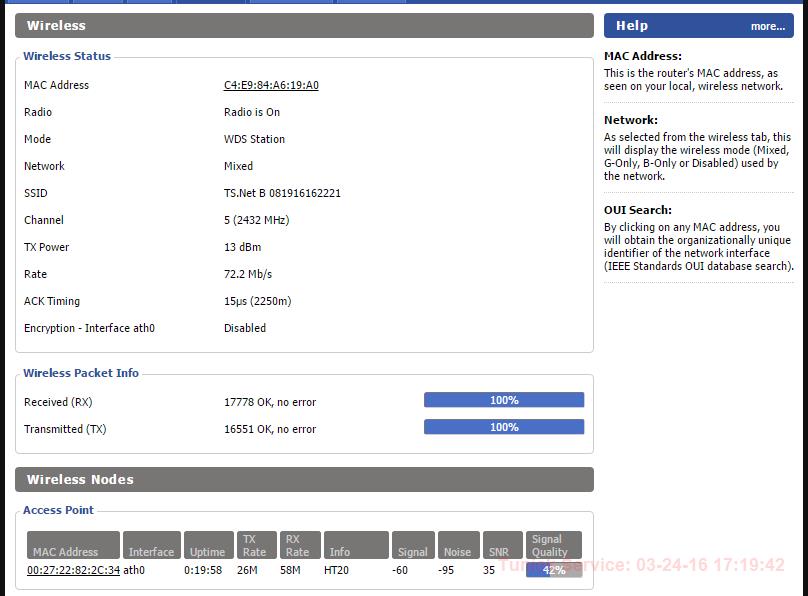
Task: Click the Received (RX) 100% progress bar
Action: click(504, 400)
